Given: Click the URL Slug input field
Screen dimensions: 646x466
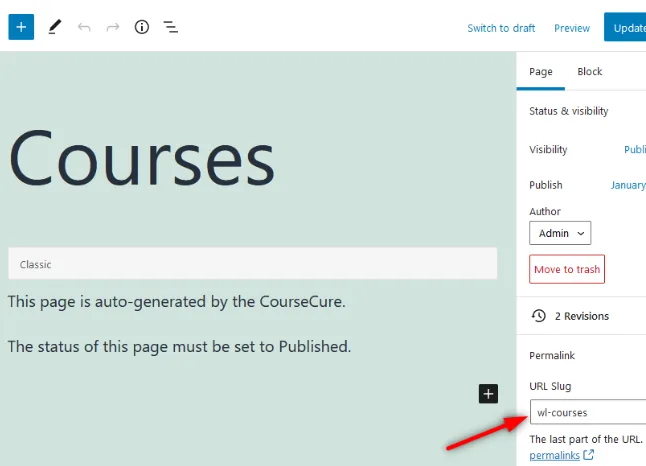Looking at the screenshot, I should point(588,412).
